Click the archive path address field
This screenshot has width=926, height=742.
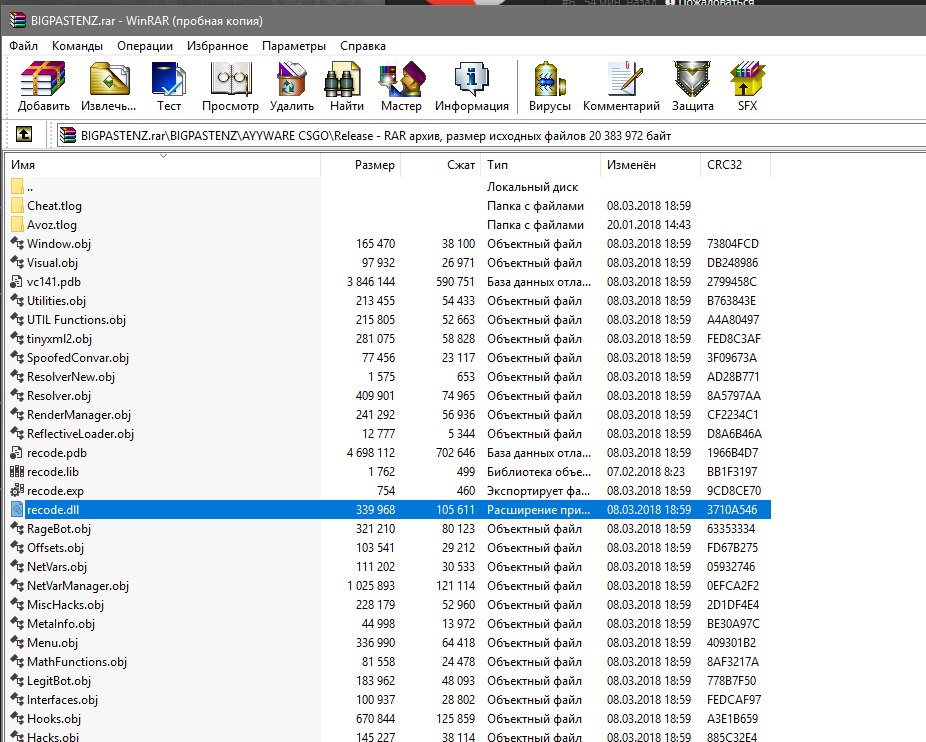pos(491,135)
